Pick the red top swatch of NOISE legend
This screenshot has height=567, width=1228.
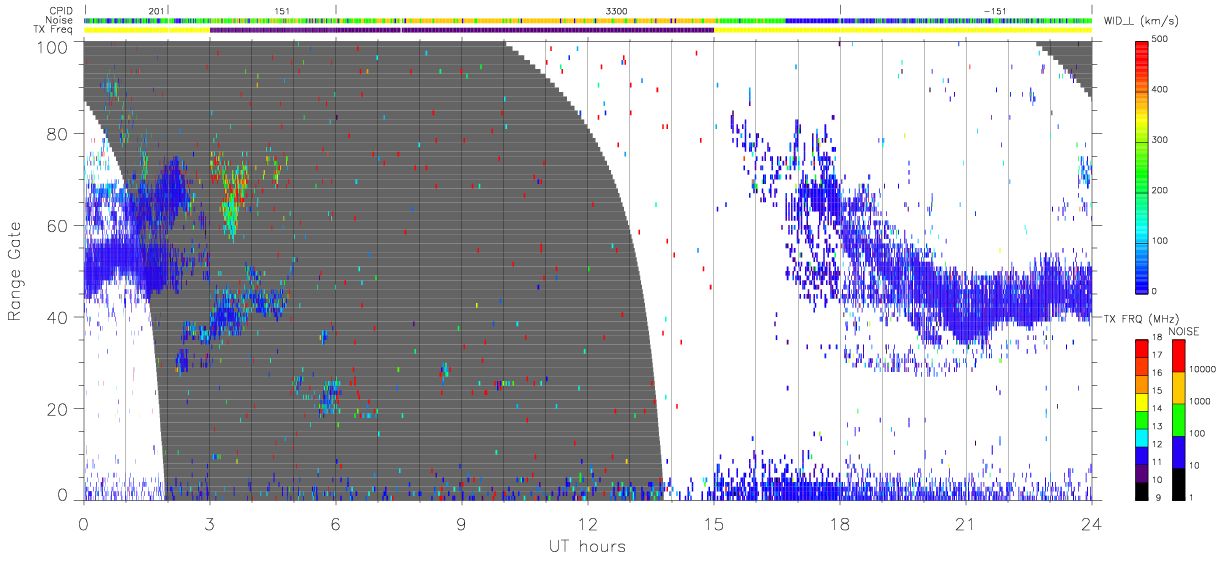(1178, 355)
